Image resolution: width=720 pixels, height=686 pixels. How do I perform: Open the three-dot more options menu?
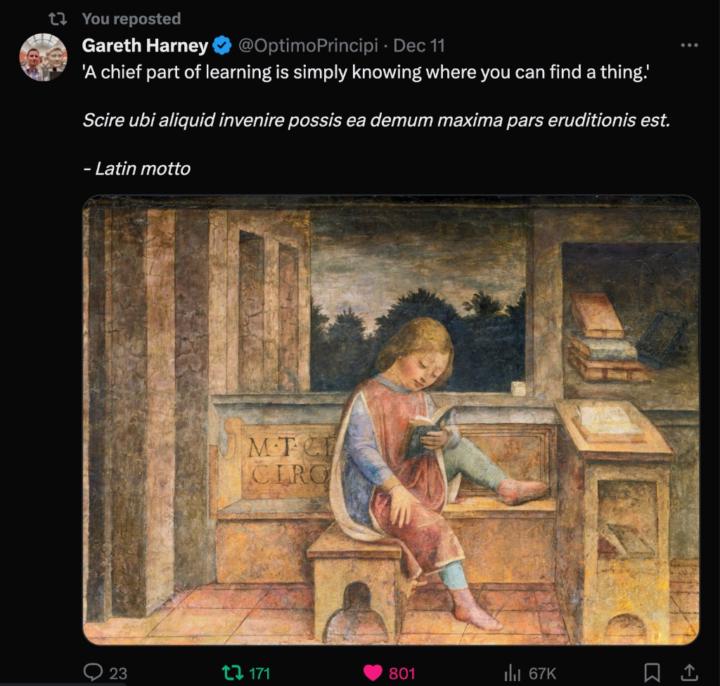(689, 46)
